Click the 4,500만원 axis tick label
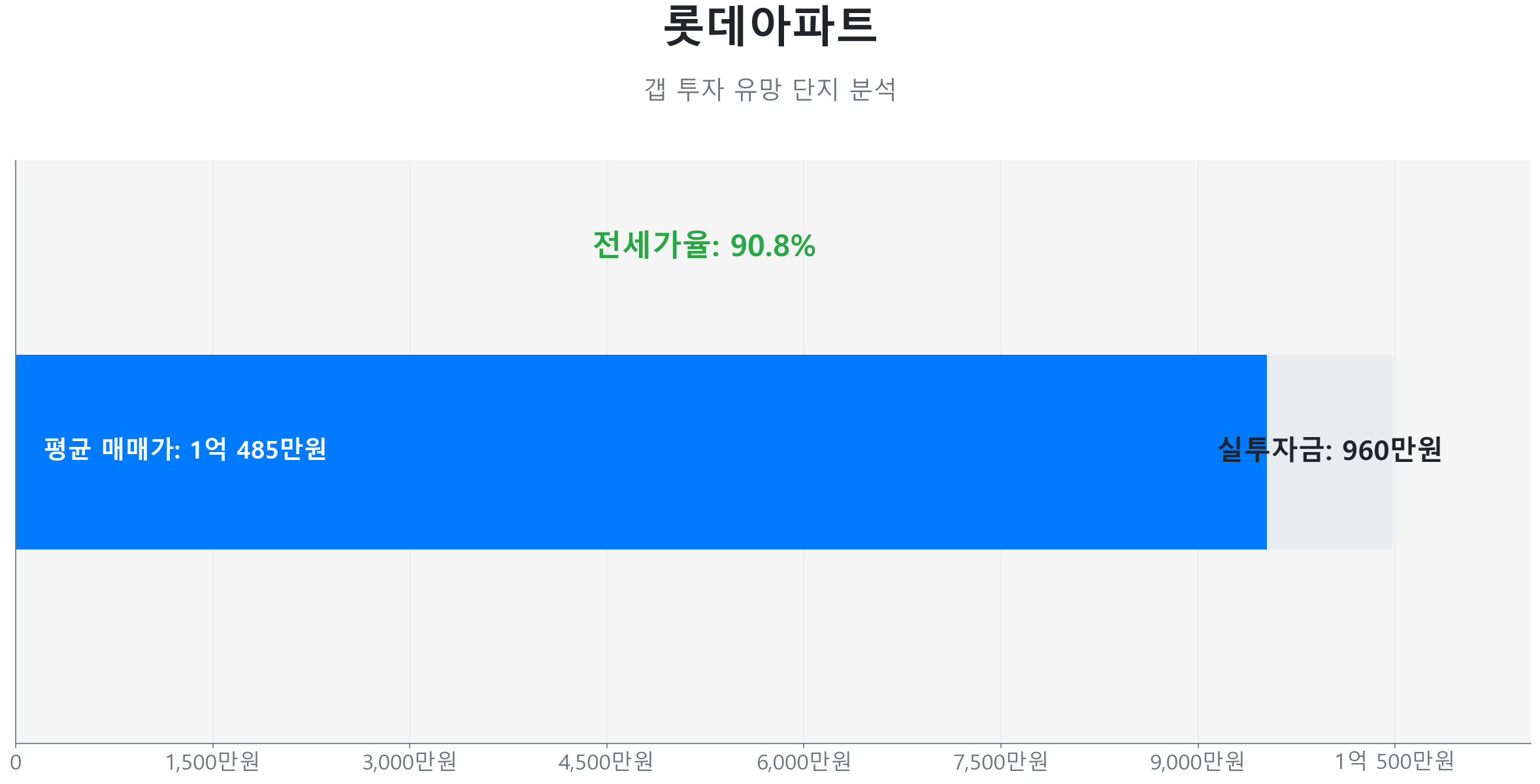The height and width of the screenshot is (784, 1540). click(x=606, y=762)
